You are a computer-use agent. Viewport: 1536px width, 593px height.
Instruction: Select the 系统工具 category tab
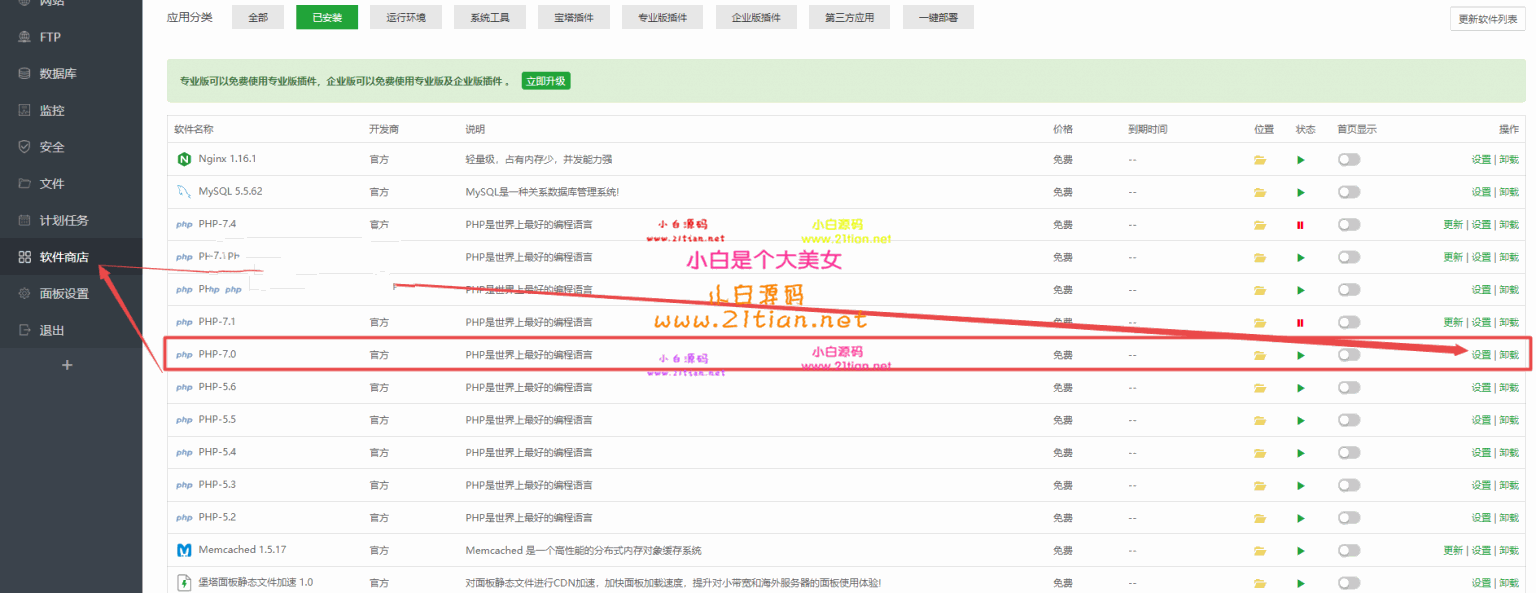490,17
